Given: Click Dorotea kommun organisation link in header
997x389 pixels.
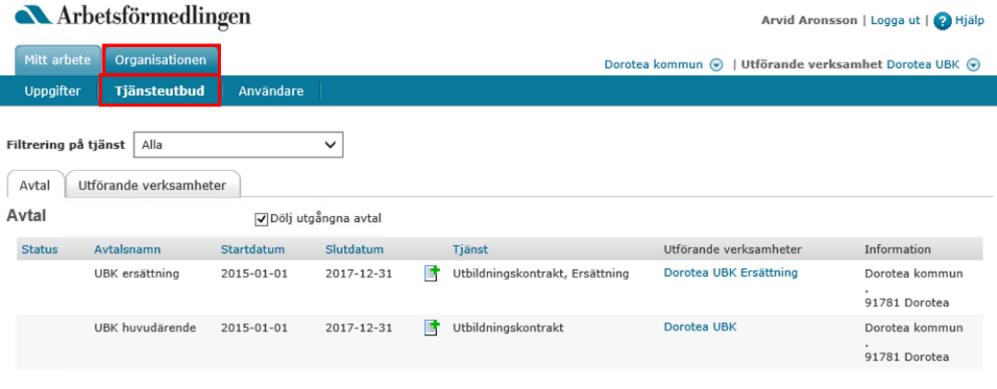Looking at the screenshot, I should (x=654, y=65).
